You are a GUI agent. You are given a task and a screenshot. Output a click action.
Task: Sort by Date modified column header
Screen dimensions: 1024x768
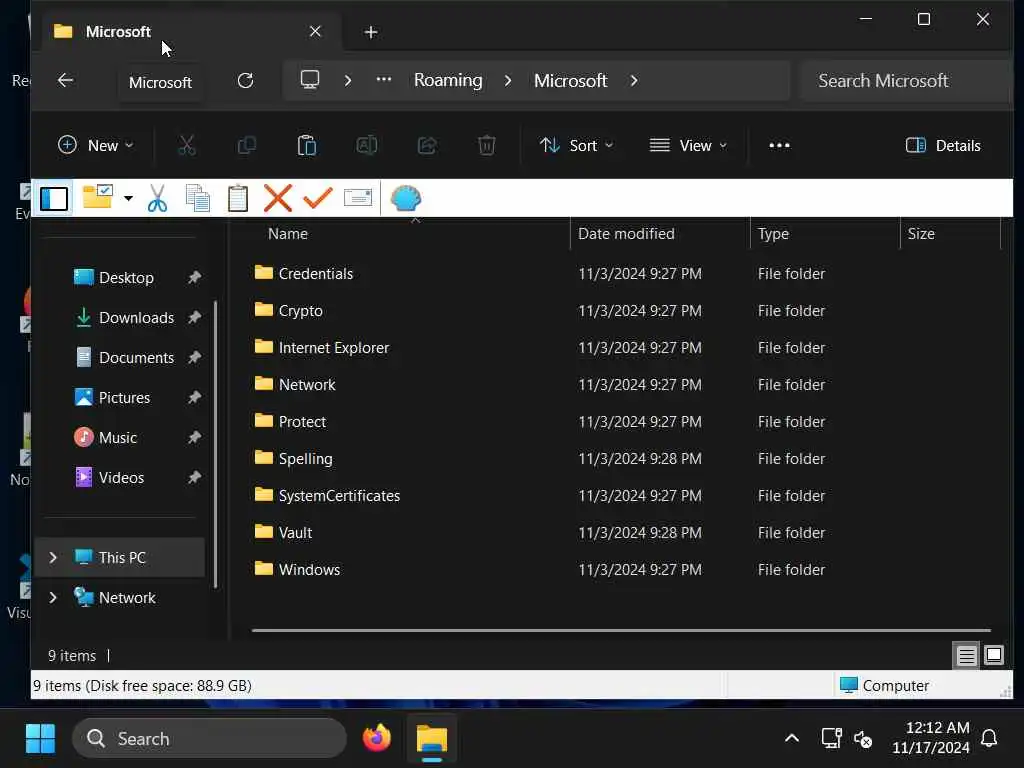[x=626, y=234]
